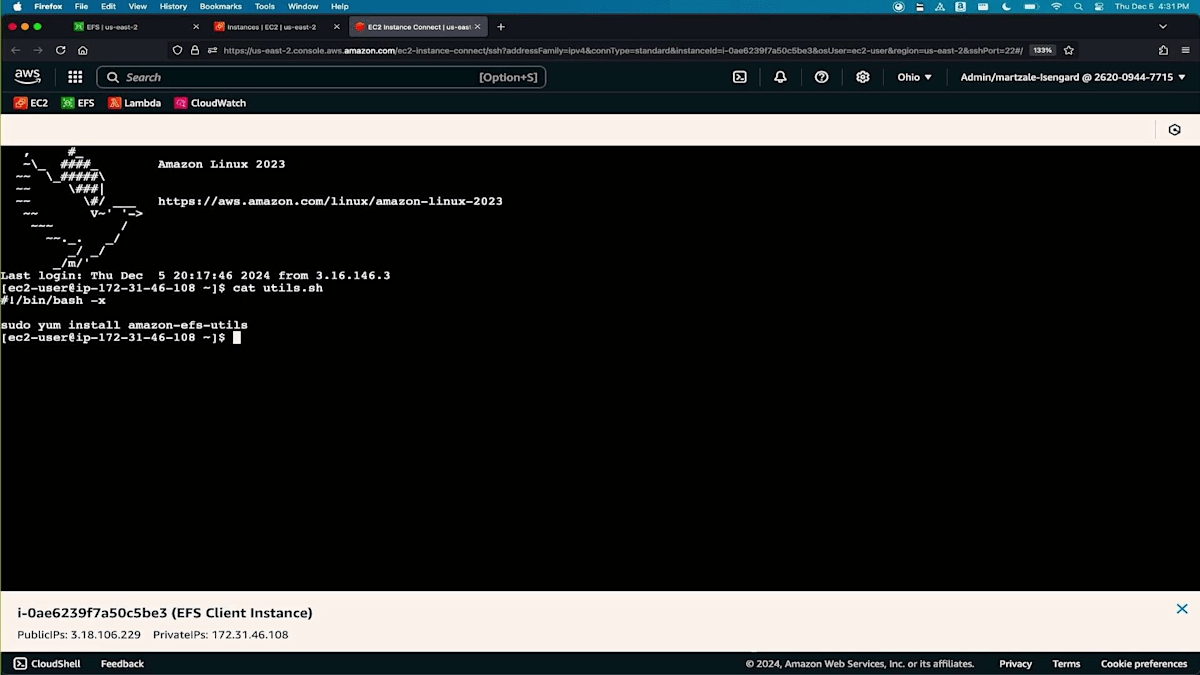Open the Terms link in the footer
Viewport: 1200px width, 675px height.
coord(1066,664)
